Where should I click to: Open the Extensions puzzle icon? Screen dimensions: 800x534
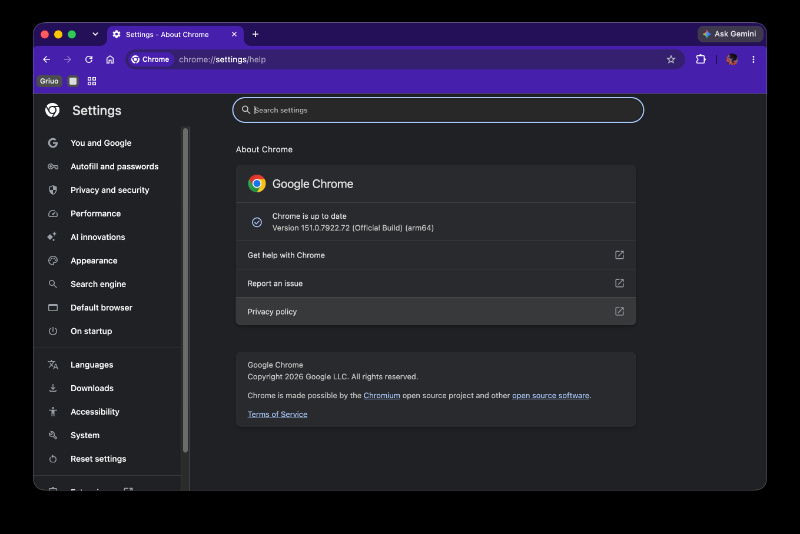(701, 59)
